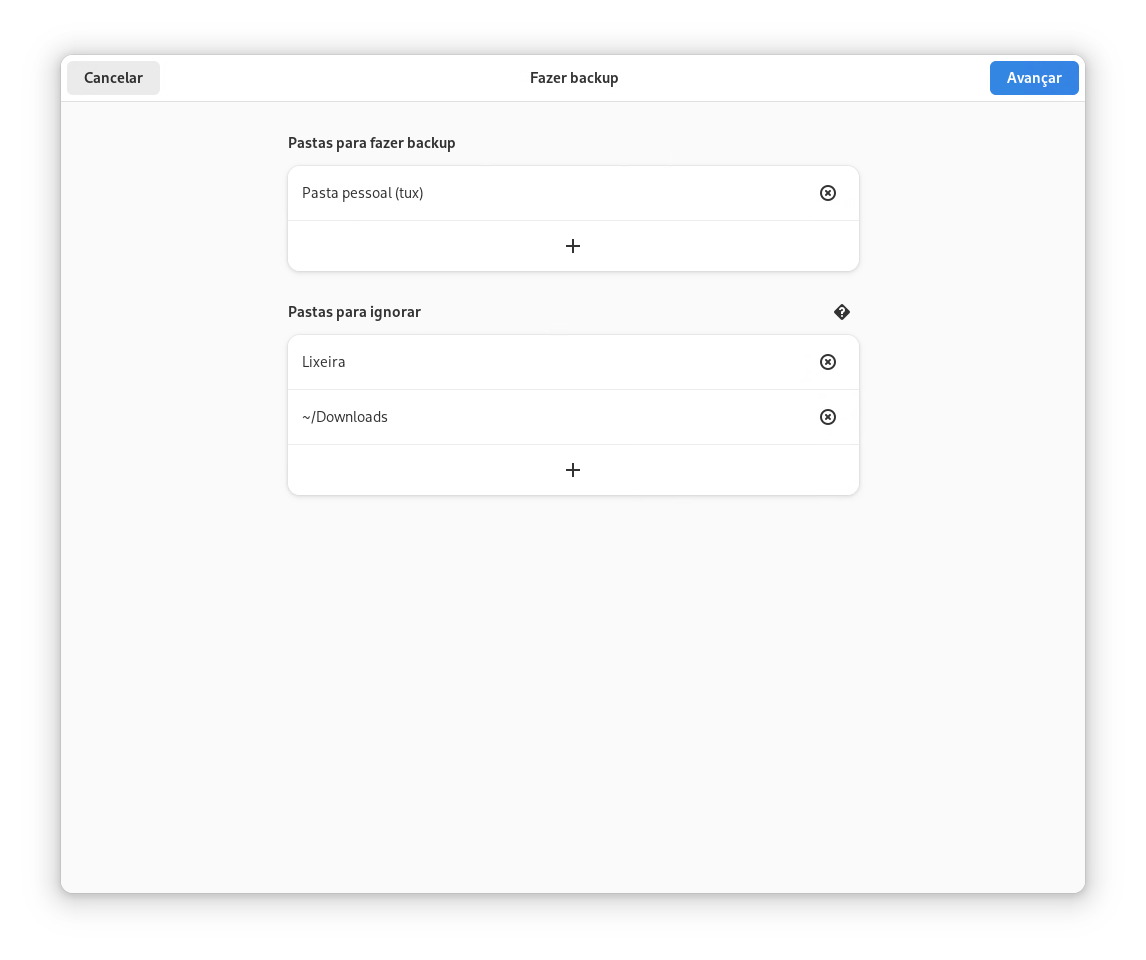Viewport: 1146px width, 960px height.
Task: Remove Lixeira from the ignored folders
Action: tap(828, 362)
